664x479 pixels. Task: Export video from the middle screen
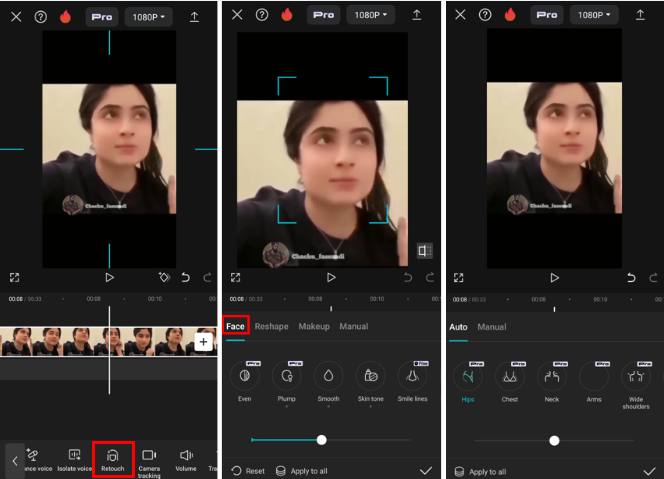[x=417, y=15]
